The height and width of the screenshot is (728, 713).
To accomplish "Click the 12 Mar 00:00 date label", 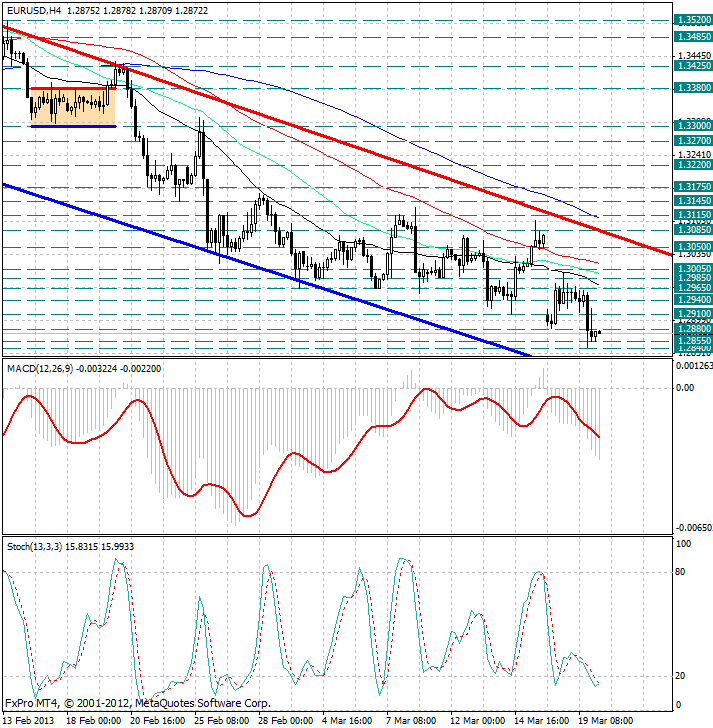I will [x=478, y=720].
